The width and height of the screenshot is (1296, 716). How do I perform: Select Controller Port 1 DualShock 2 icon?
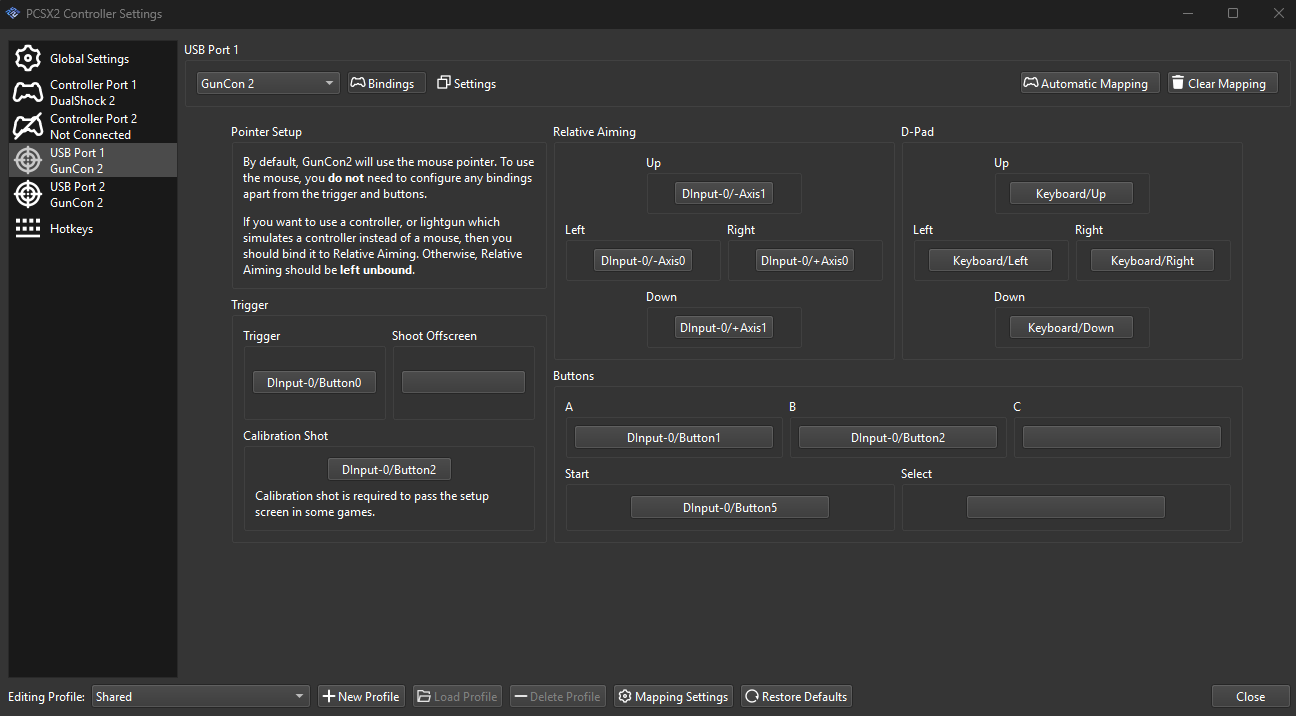[28, 93]
